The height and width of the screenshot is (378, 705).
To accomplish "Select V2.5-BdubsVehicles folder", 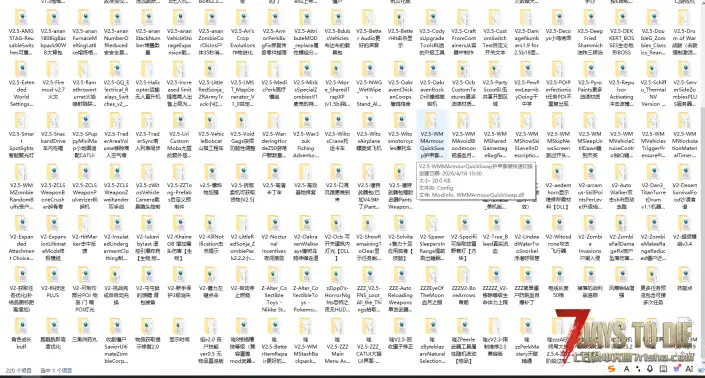I will click(x=337, y=32).
